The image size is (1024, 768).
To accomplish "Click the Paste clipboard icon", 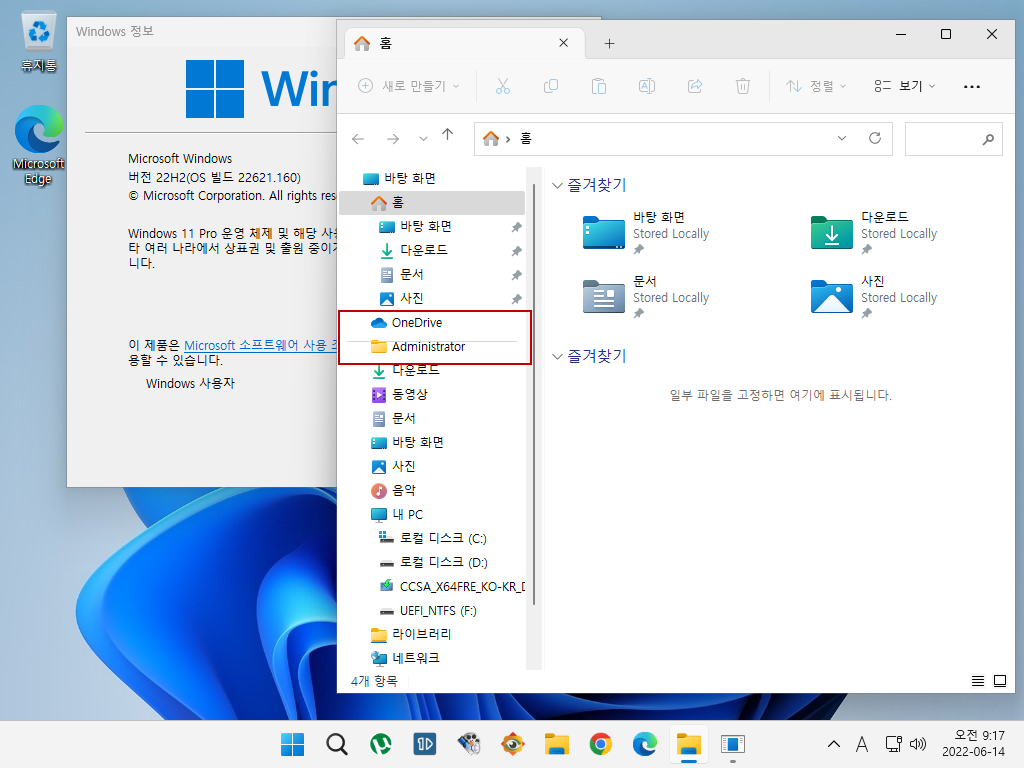I will click(599, 86).
